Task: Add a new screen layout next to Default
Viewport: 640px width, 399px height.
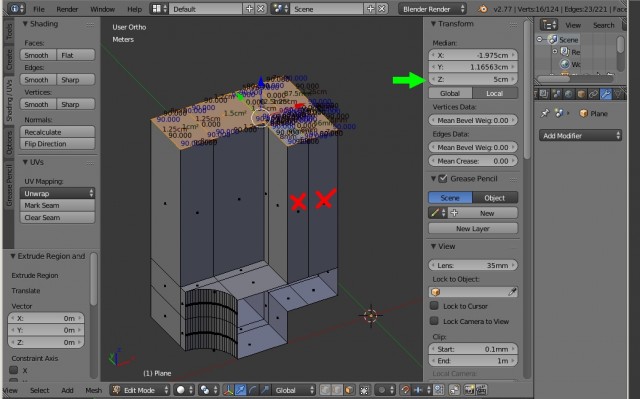Action: point(249,9)
